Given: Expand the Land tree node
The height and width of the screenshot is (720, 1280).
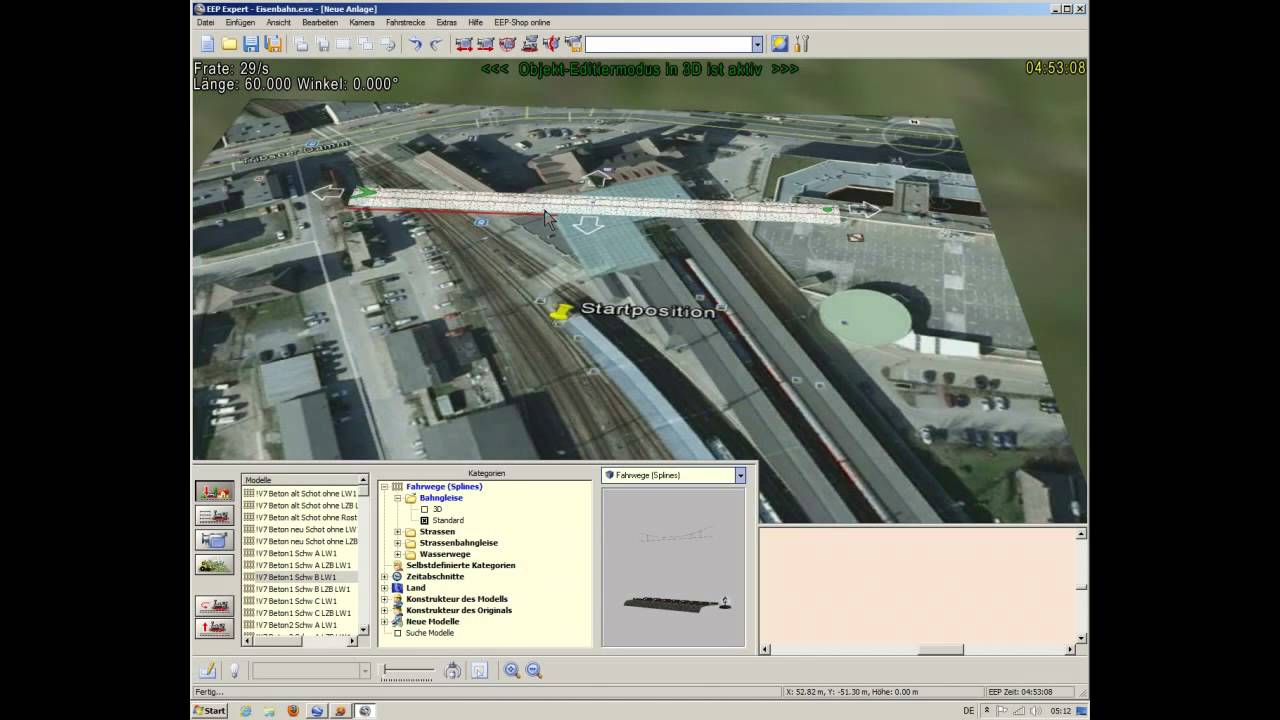Looking at the screenshot, I should [x=384, y=588].
